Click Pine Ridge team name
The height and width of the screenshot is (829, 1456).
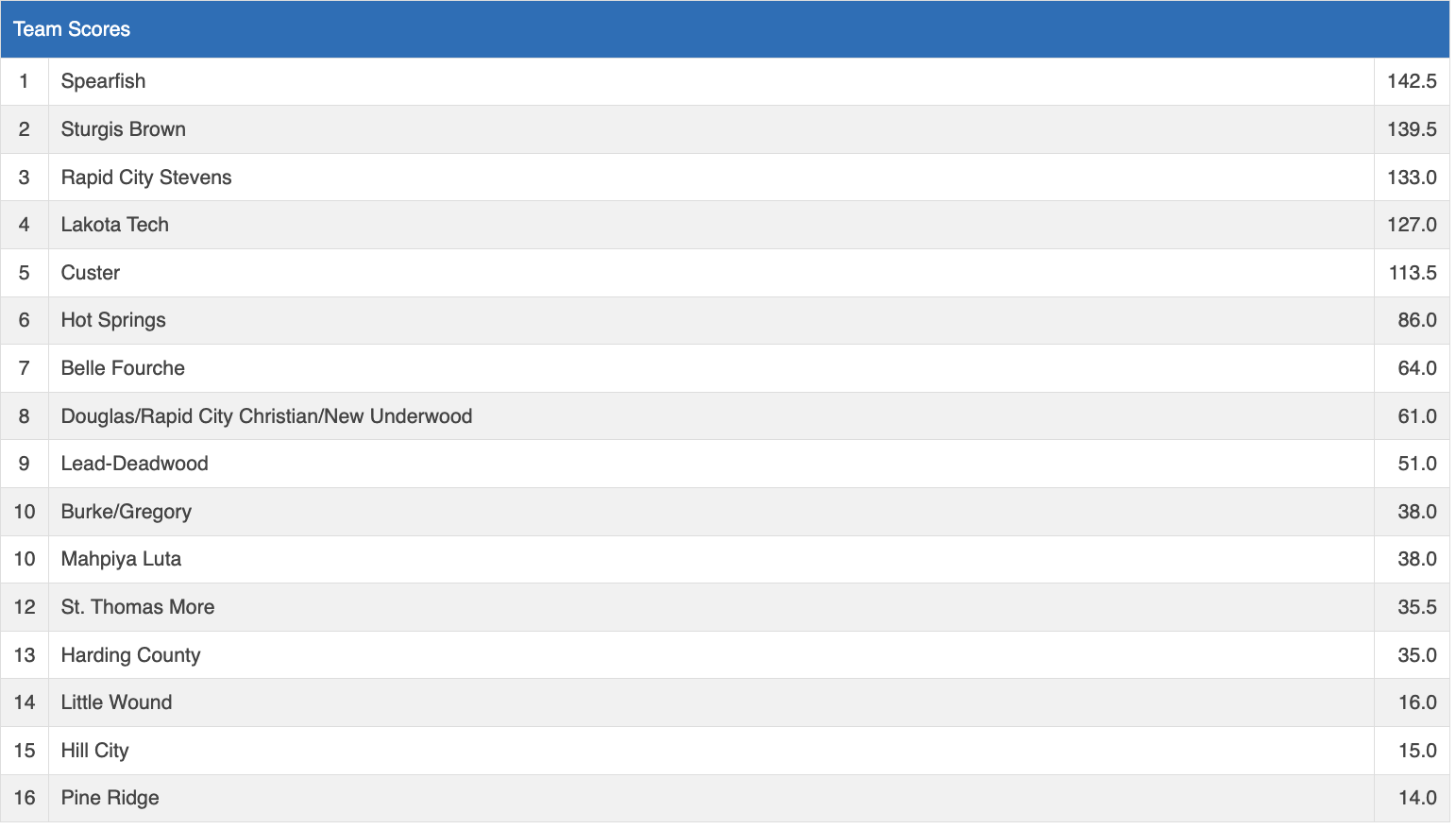[110, 798]
